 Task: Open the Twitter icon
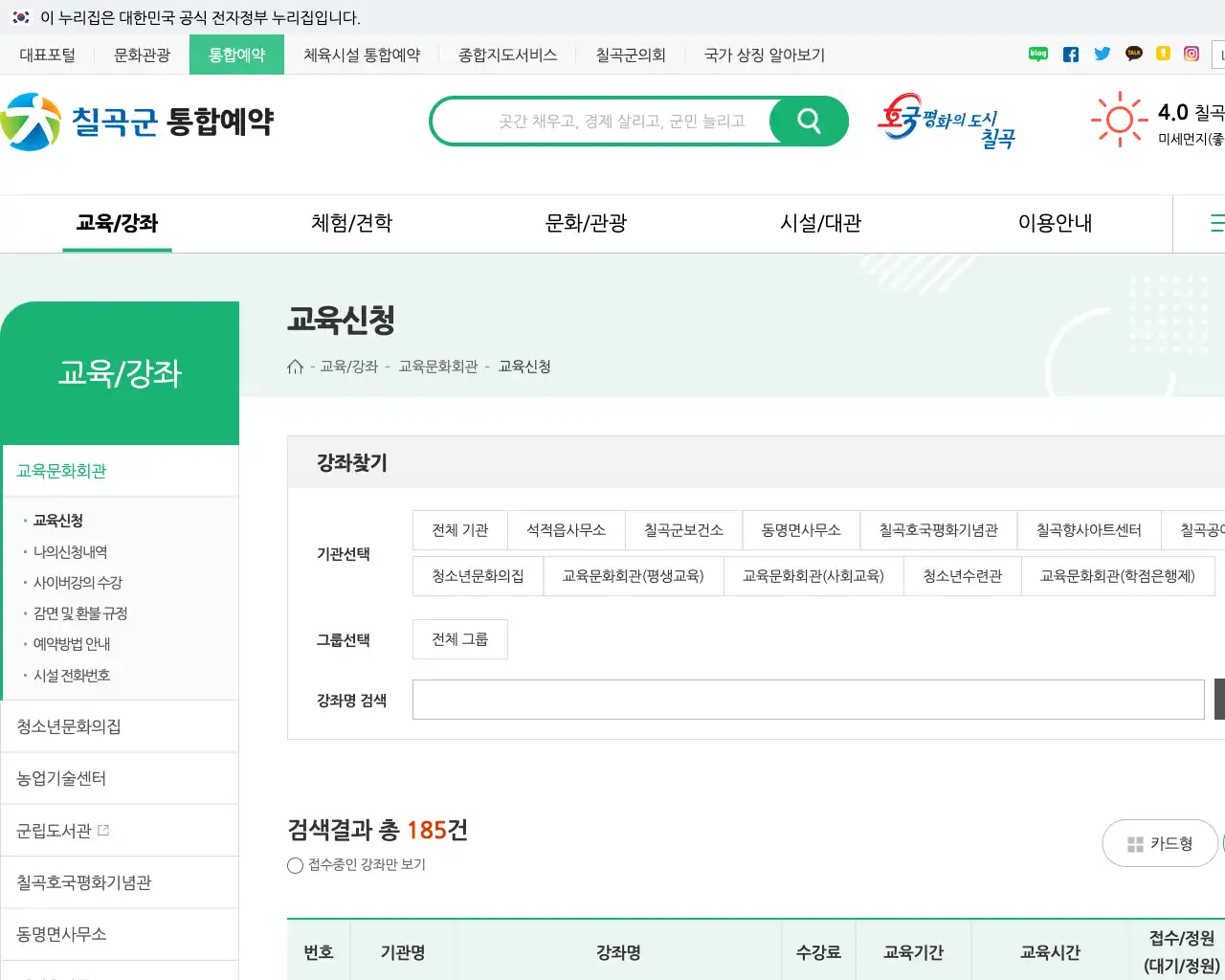(1102, 55)
